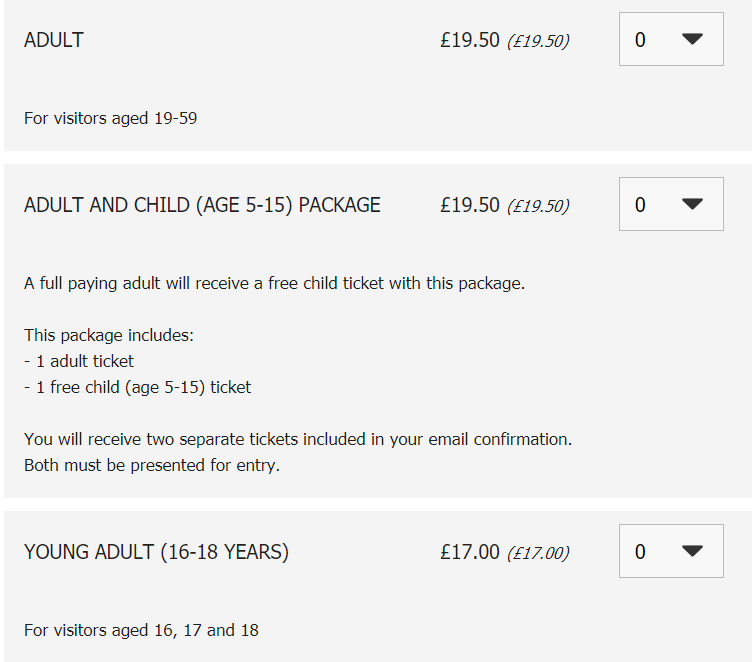
Task: Click the arrow icon in Adult quantity selector
Action: point(692,39)
